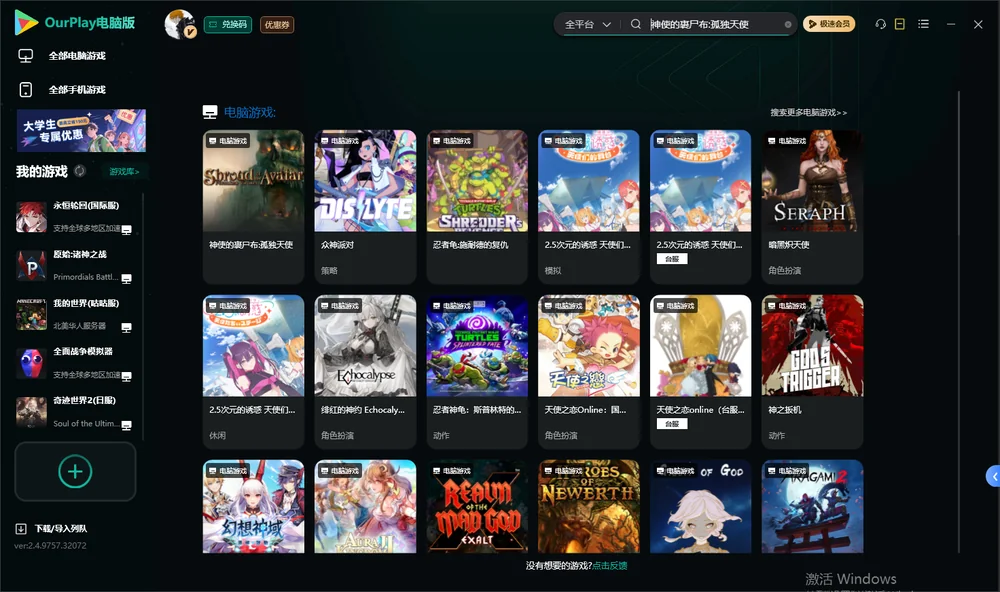The image size is (1000, 592).
Task: Click the 下载/导入列队 download icon
Action: click(21, 529)
